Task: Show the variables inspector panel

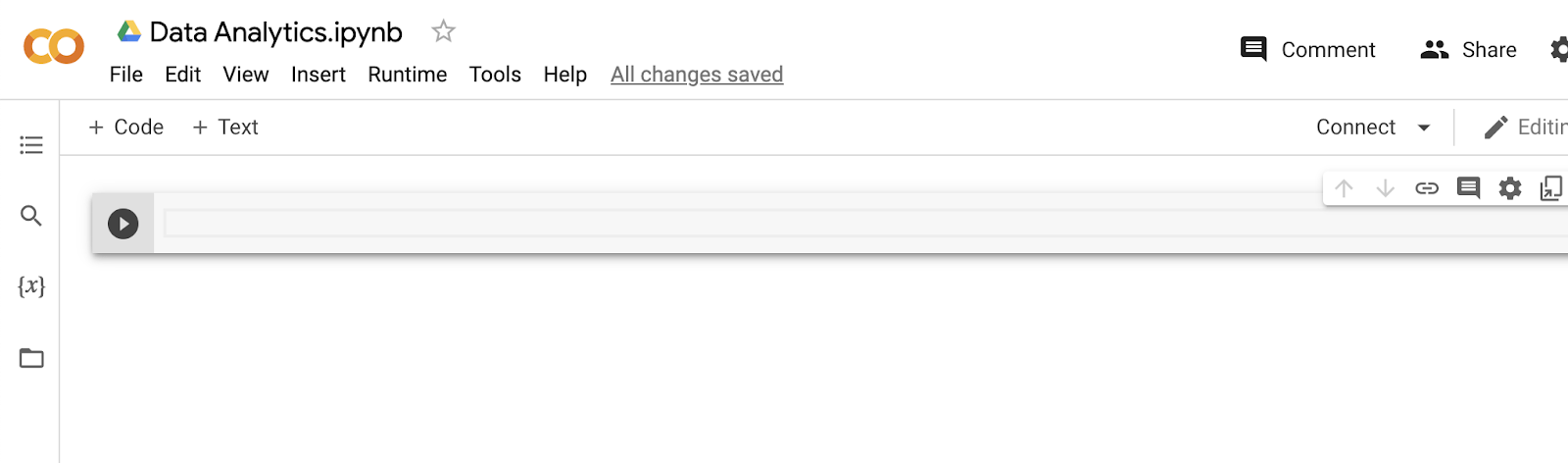Action: coord(31,286)
